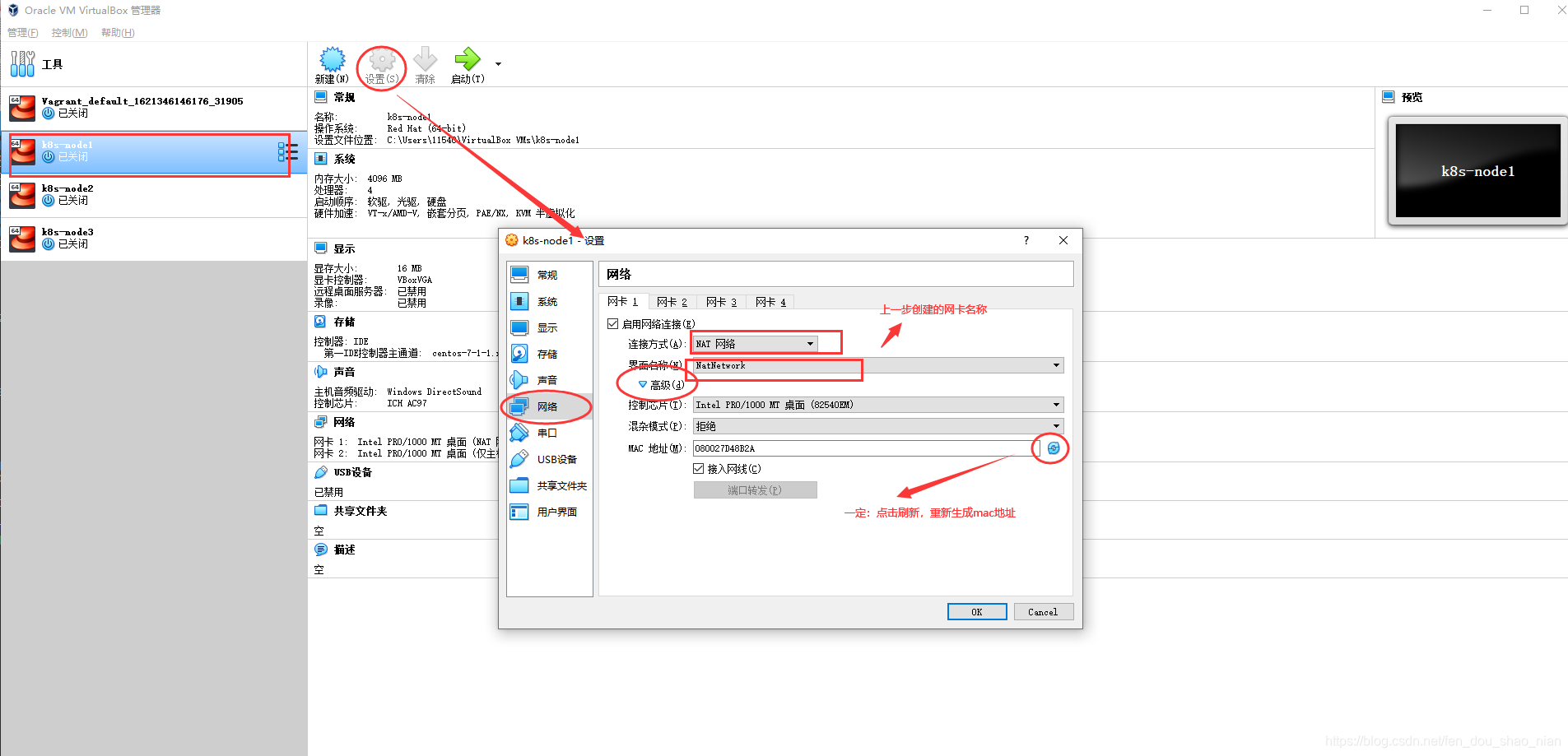Open General (常规) settings category
This screenshot has height=756, width=1568.
549,275
